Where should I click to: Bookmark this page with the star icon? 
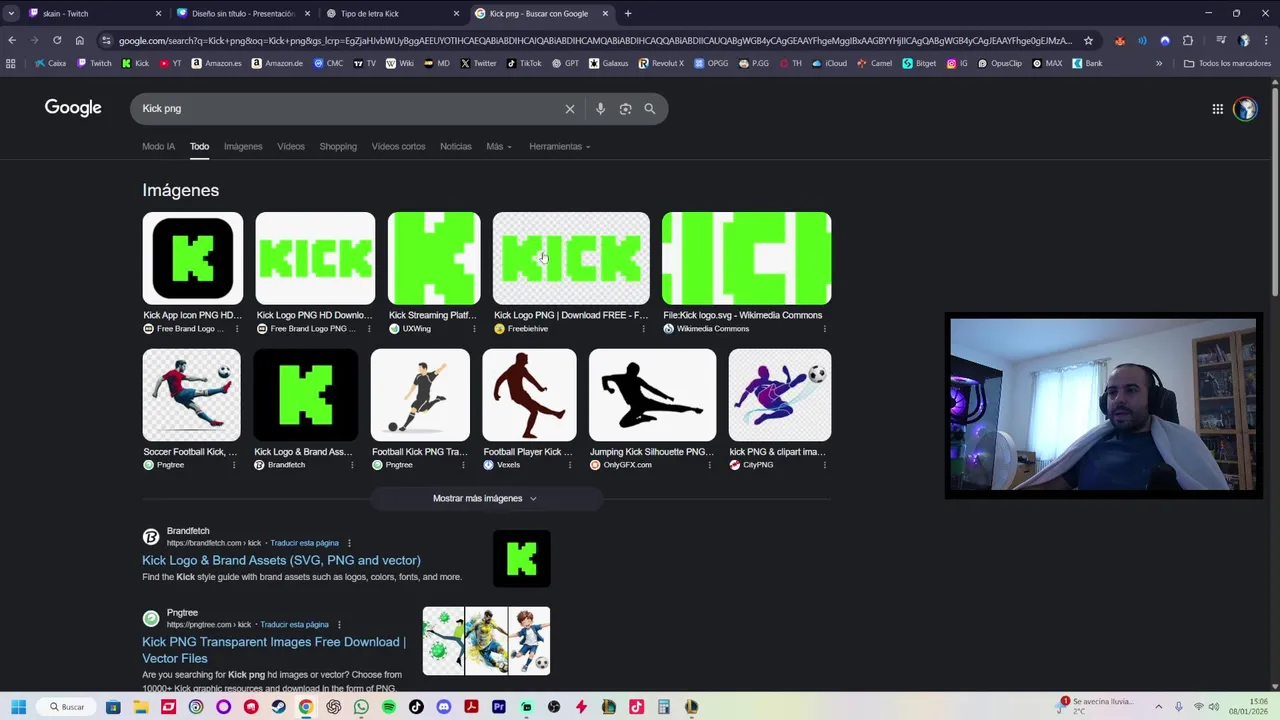click(x=1088, y=40)
